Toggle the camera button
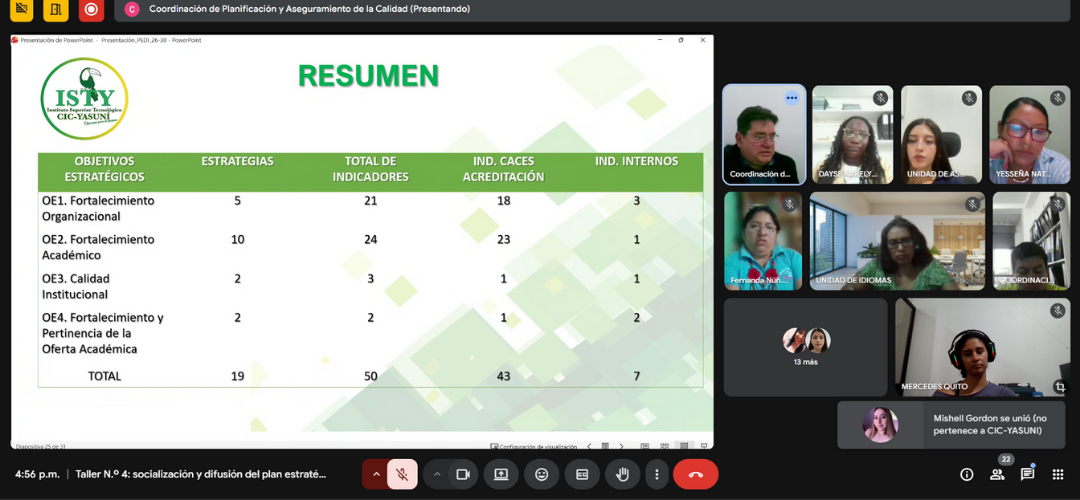 pyautogui.click(x=463, y=474)
